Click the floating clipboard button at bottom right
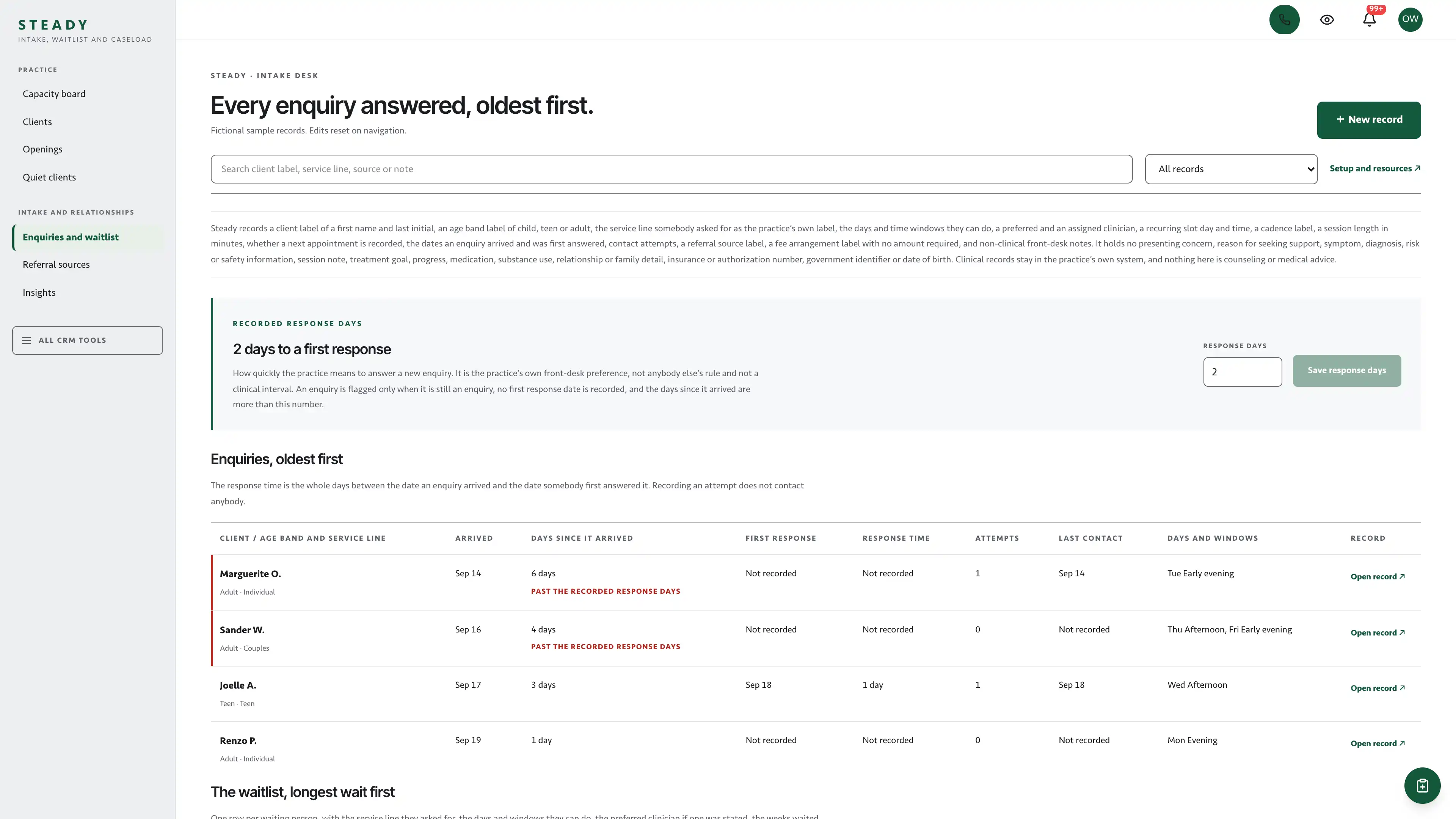 click(1422, 786)
